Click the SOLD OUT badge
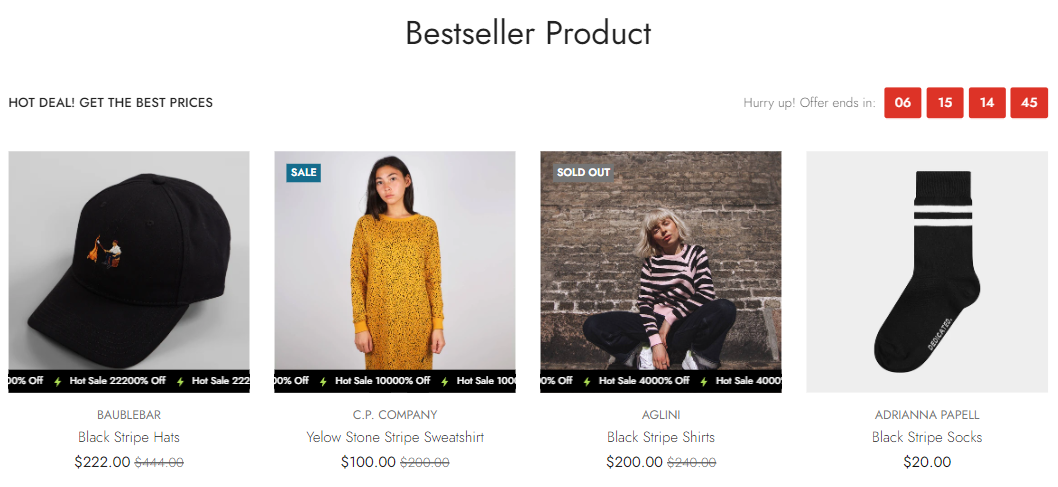Viewport: 1058px width, 487px height. point(583,172)
